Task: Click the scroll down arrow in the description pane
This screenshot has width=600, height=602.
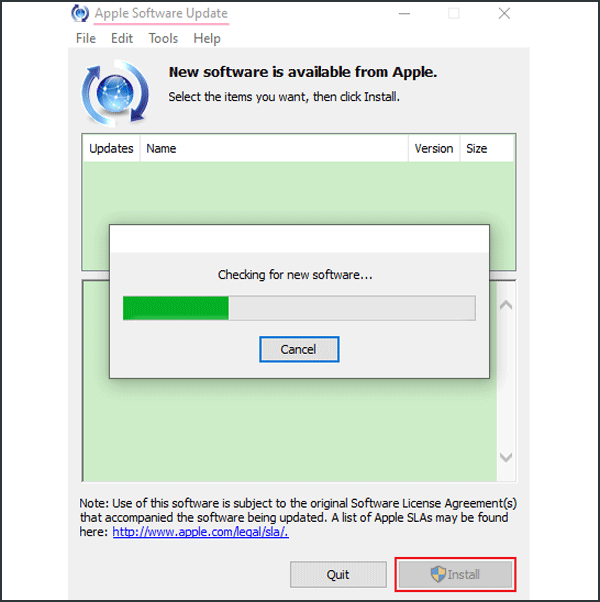Action: (506, 457)
